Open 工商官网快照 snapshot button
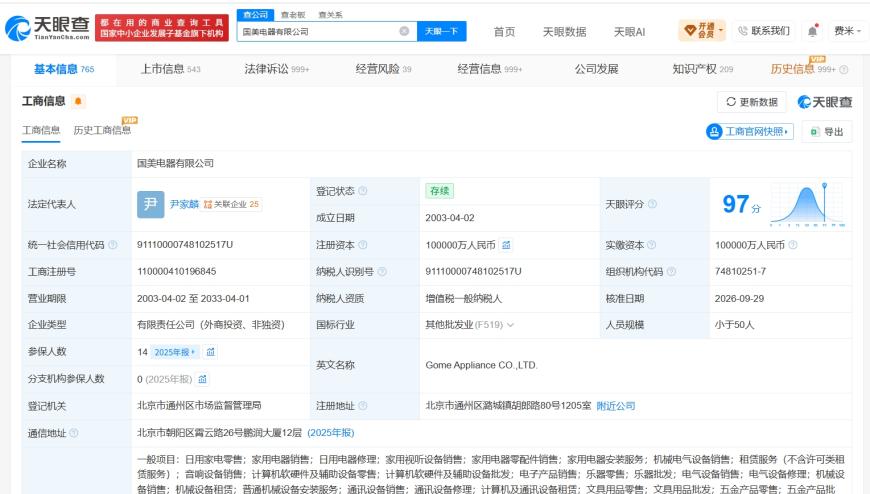 coord(750,132)
